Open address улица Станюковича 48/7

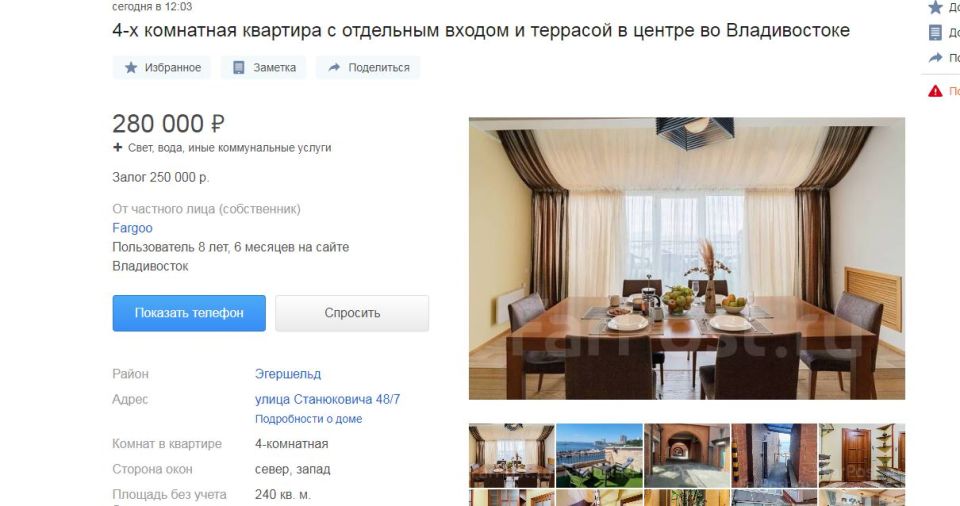coord(328,399)
